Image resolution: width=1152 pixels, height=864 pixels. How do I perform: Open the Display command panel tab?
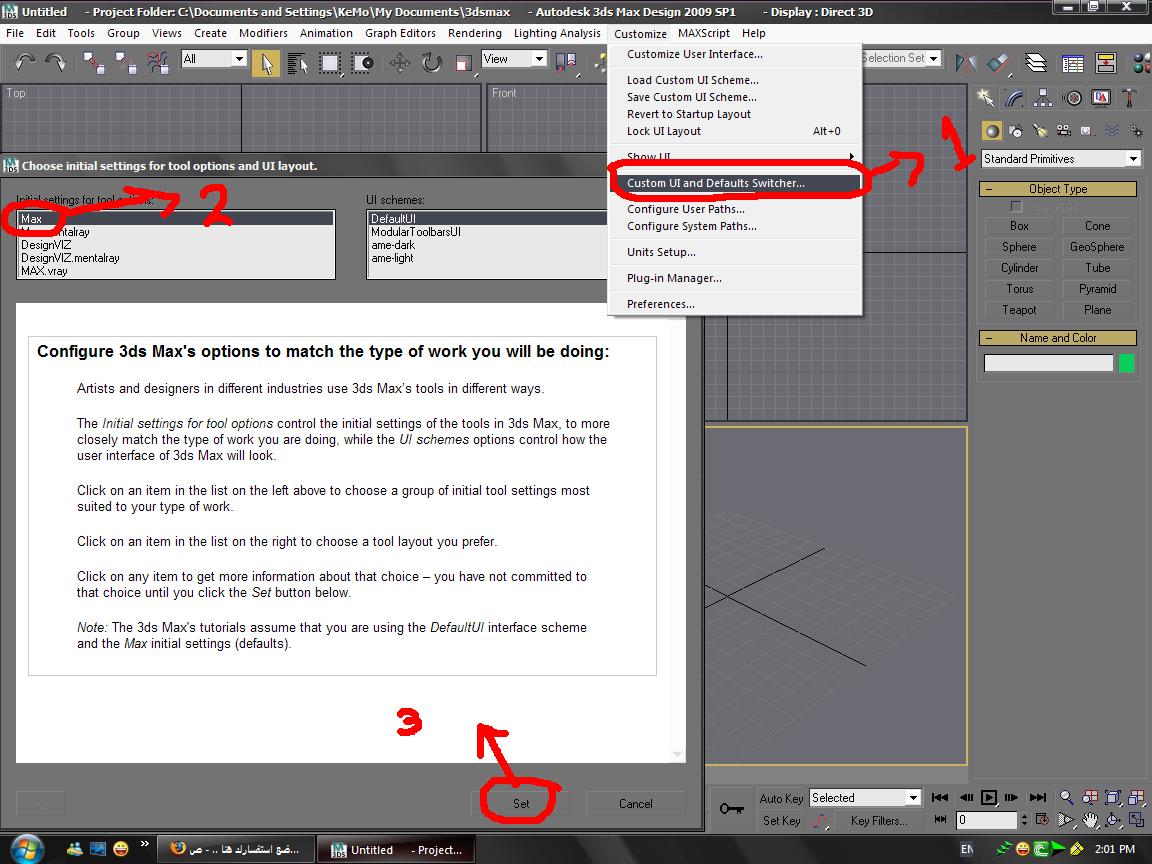pos(1101,98)
